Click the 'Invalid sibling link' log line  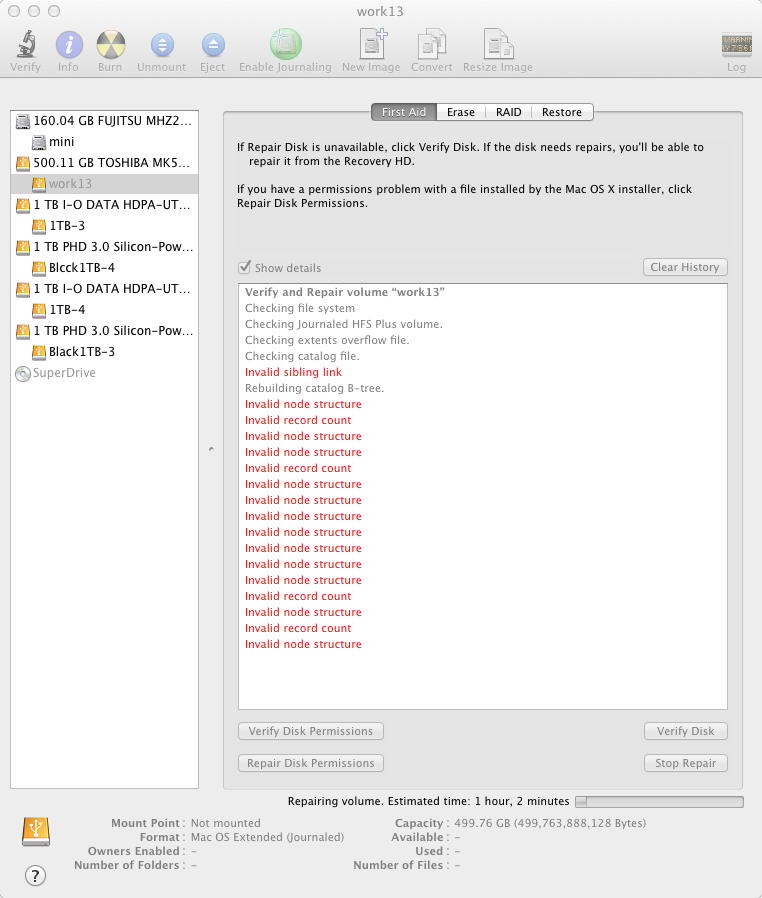293,372
